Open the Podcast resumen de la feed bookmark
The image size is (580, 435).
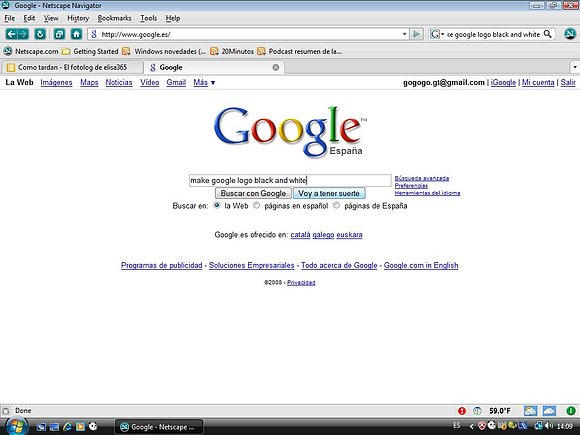[299, 51]
